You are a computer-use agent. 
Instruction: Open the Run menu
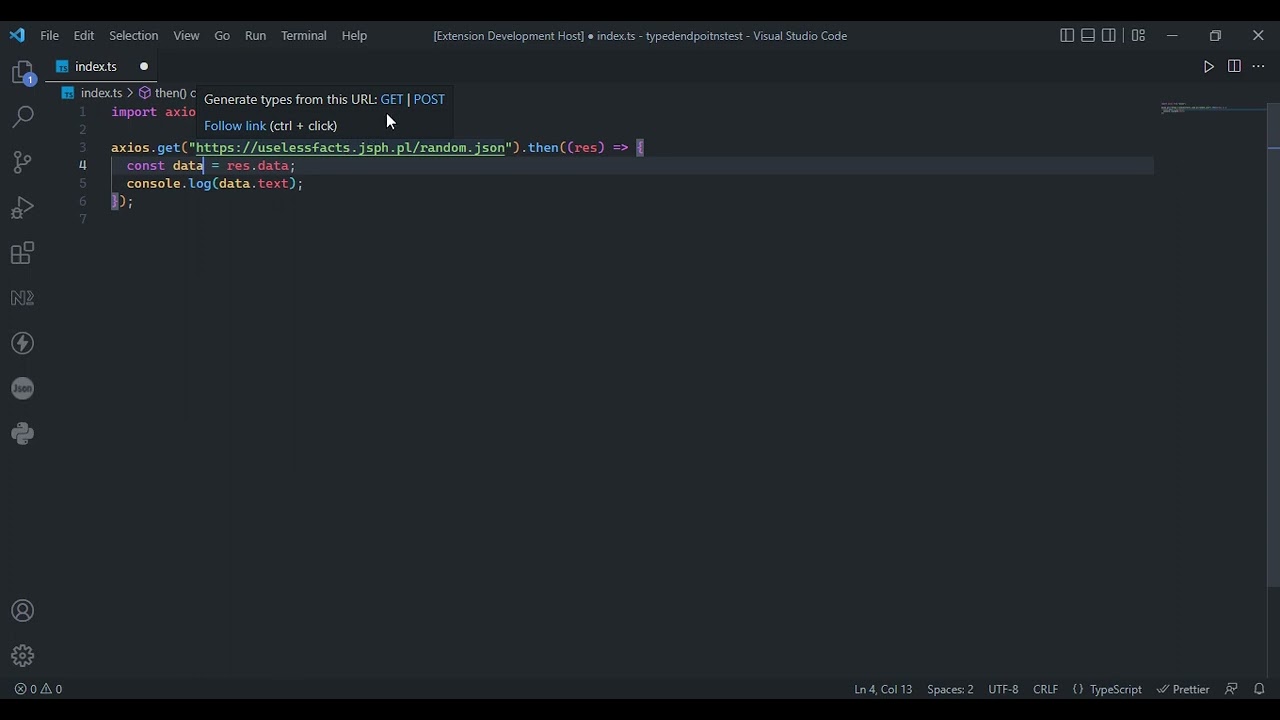[255, 35]
